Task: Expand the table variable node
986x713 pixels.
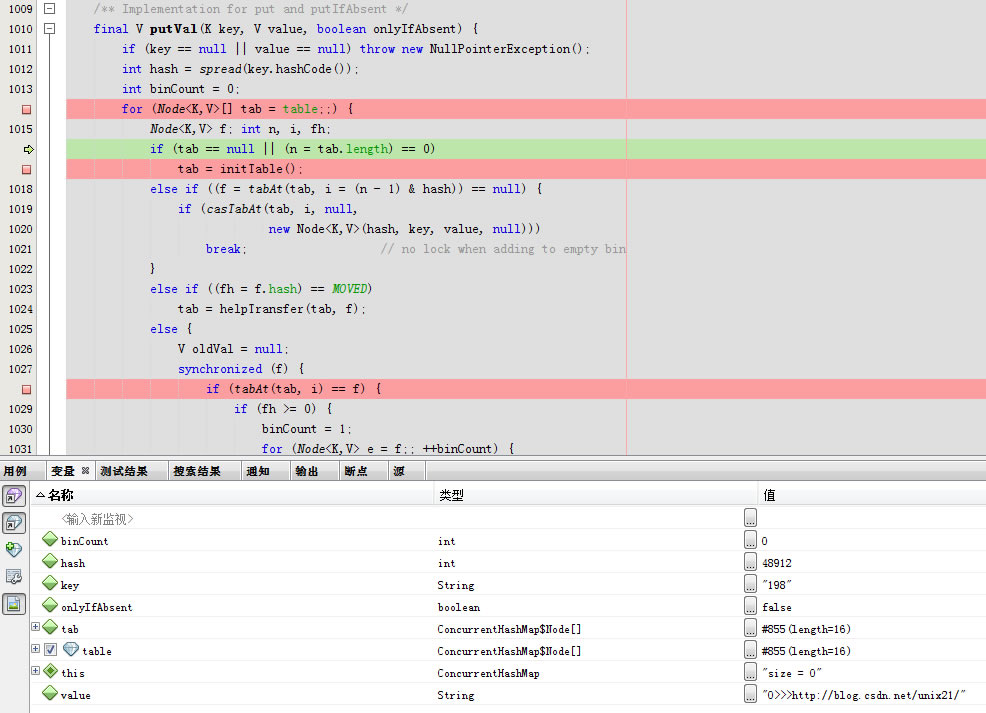Action: tap(36, 649)
